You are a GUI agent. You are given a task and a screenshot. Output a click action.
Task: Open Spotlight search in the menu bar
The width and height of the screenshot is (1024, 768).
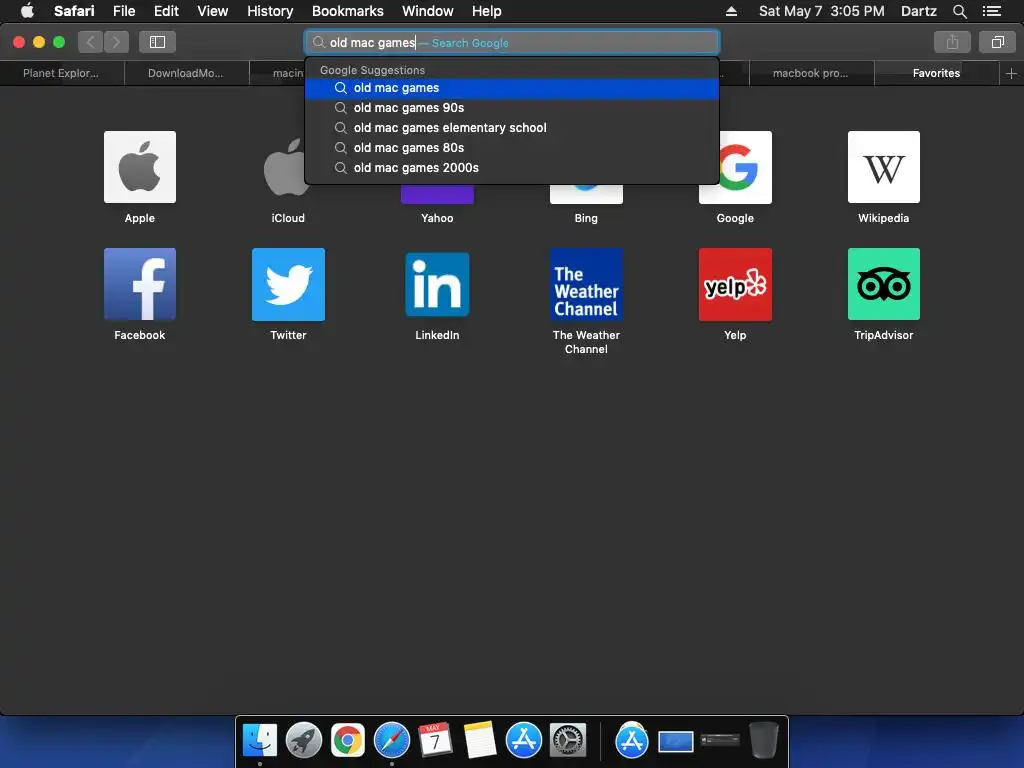click(x=959, y=11)
